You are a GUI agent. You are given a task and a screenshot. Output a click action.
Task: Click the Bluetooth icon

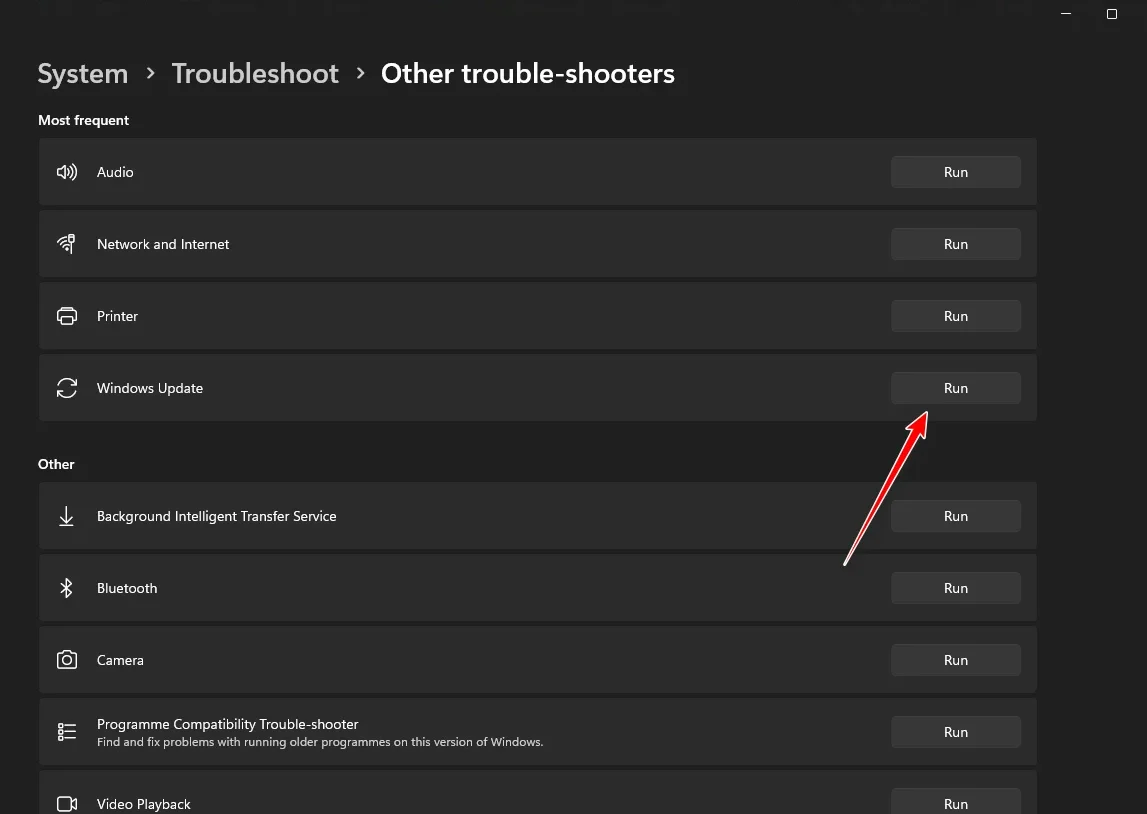coord(67,588)
